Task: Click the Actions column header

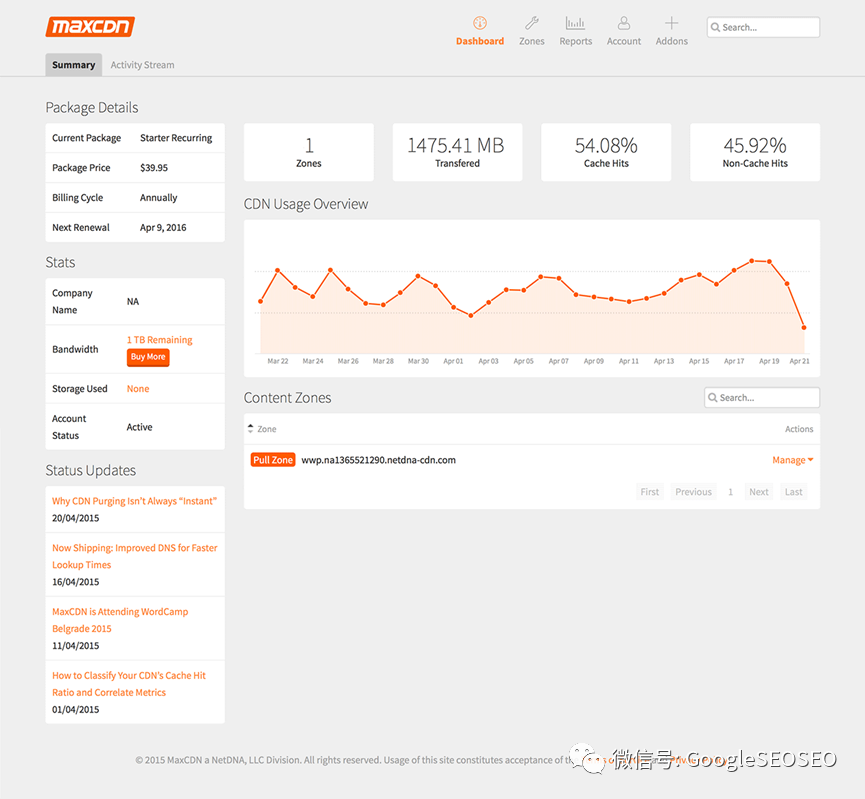Action: click(x=799, y=429)
